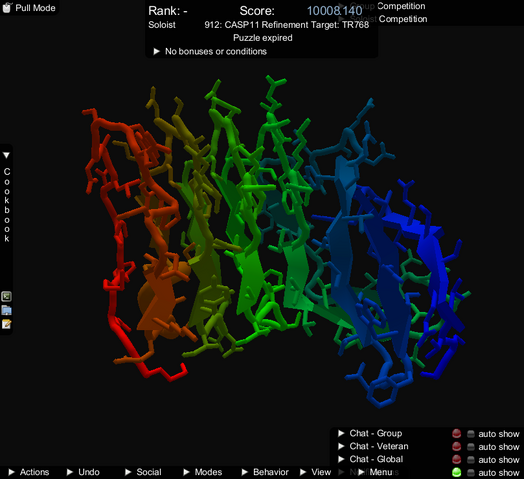This screenshot has width=524, height=479.
Task: Toggle auto show for Chat - Veteran
Action: click(471, 447)
